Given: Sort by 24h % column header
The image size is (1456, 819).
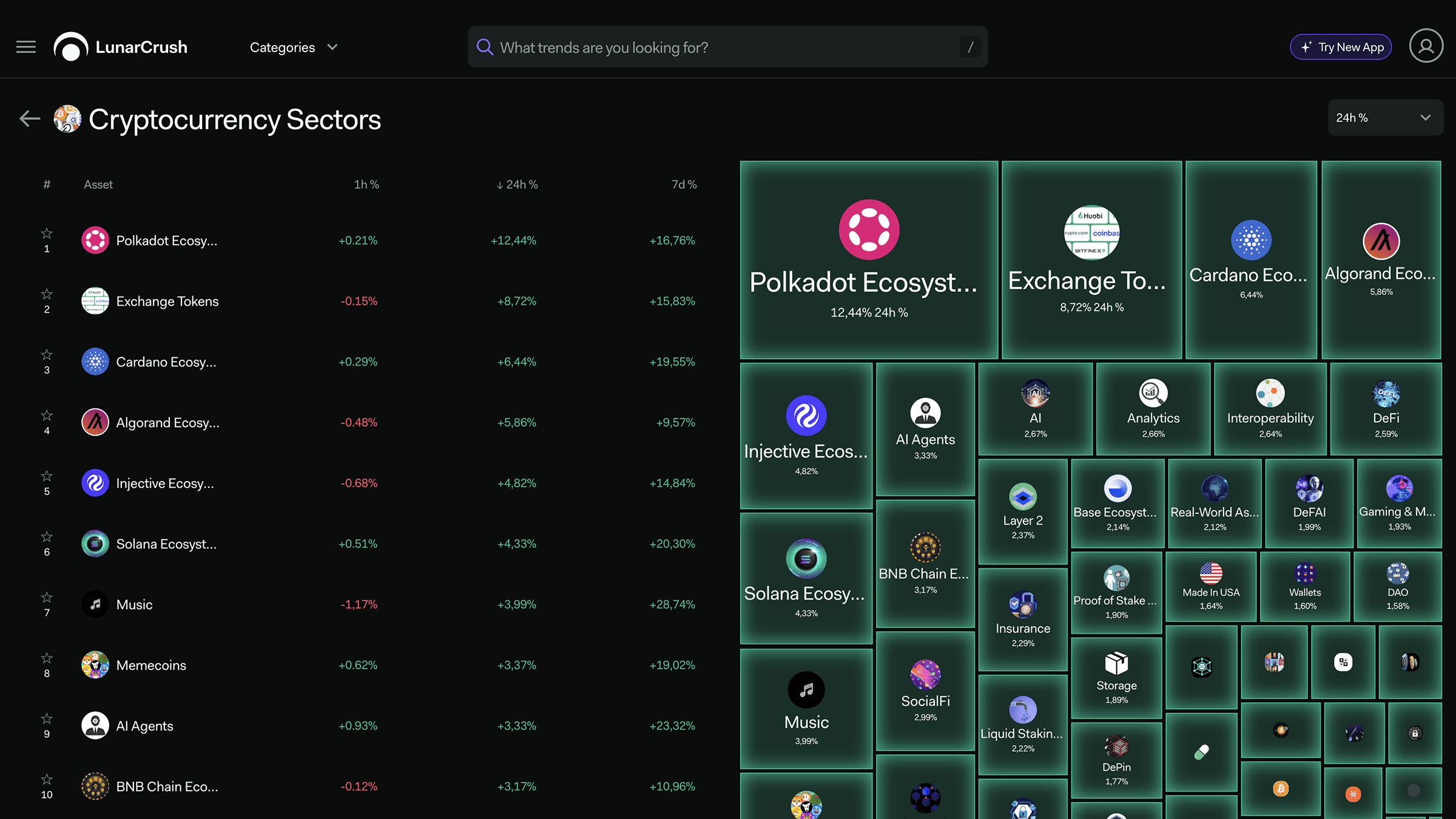Looking at the screenshot, I should click(x=517, y=184).
